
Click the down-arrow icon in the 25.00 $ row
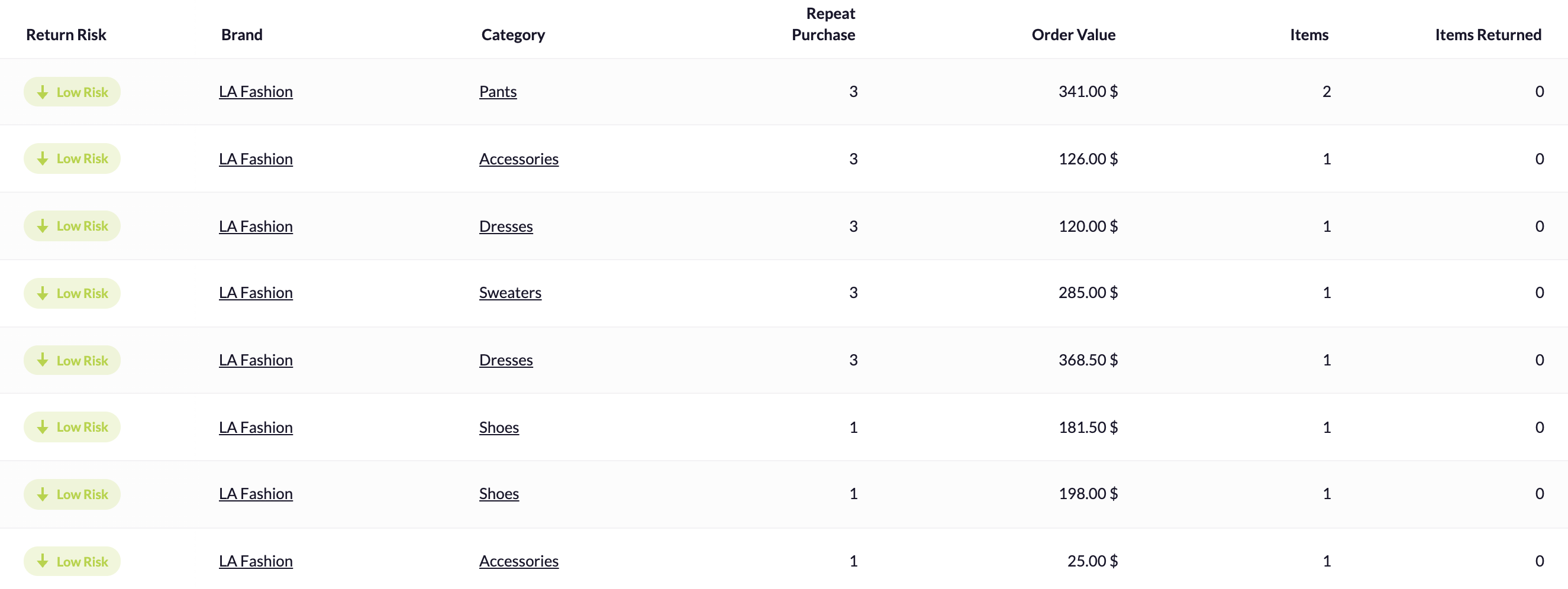coord(43,562)
